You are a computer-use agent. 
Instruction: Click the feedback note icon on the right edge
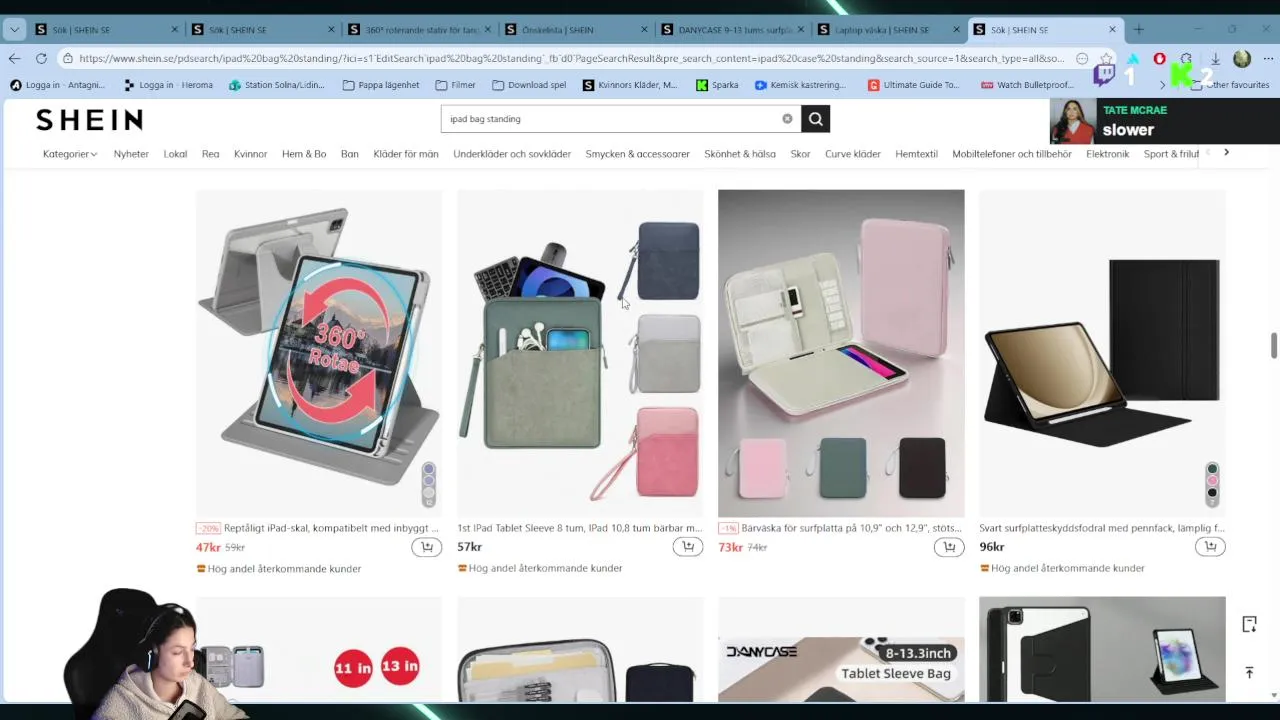pyautogui.click(x=1249, y=624)
